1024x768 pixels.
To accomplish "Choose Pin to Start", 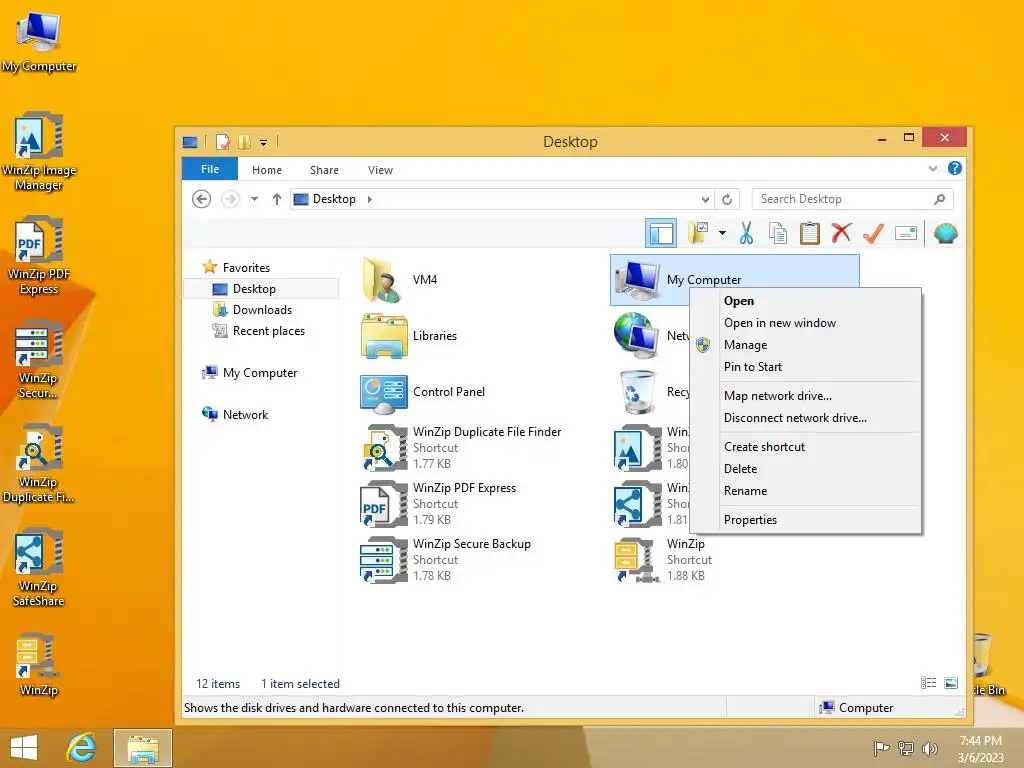I will point(752,367).
